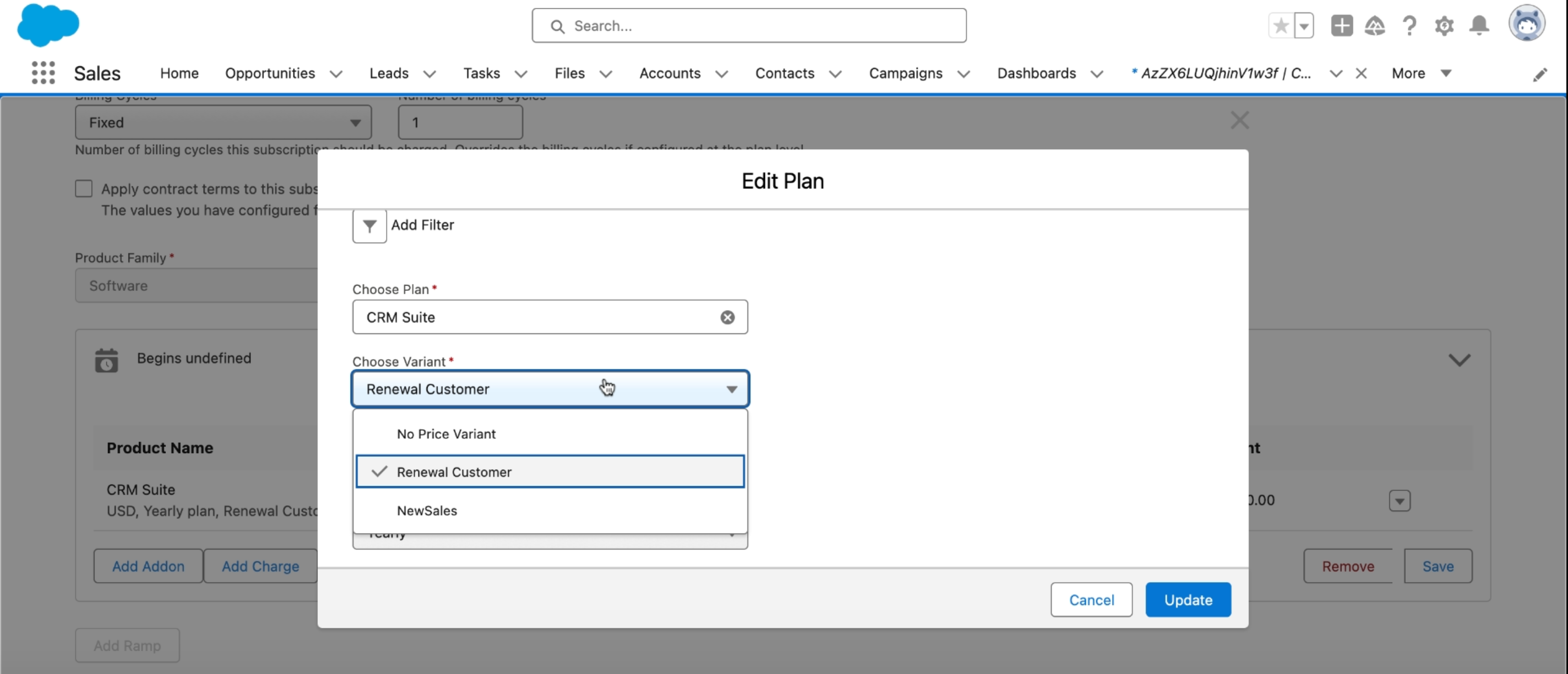The image size is (1568, 674).
Task: Select the No Price Variant option
Action: coord(446,434)
